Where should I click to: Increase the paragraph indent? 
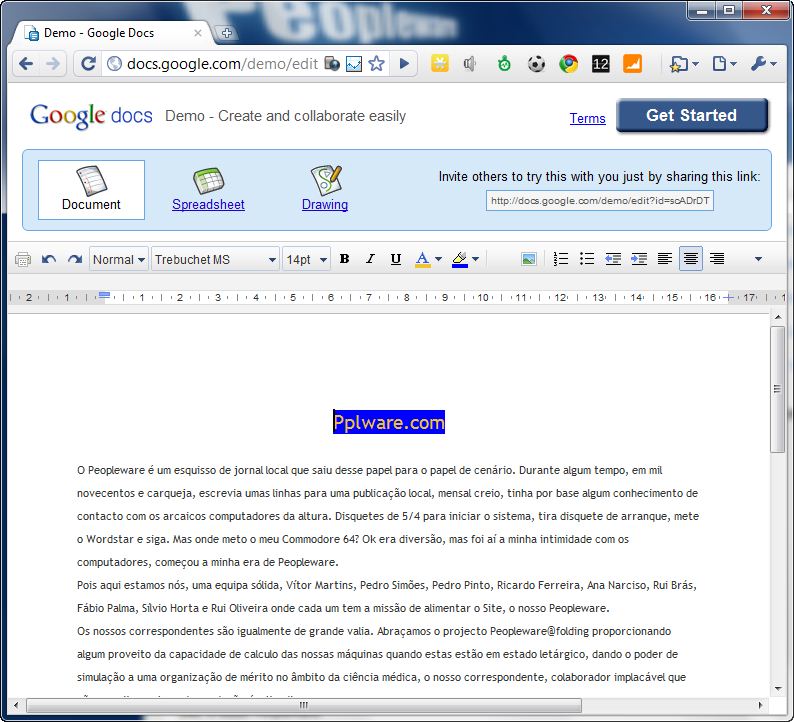click(x=639, y=259)
